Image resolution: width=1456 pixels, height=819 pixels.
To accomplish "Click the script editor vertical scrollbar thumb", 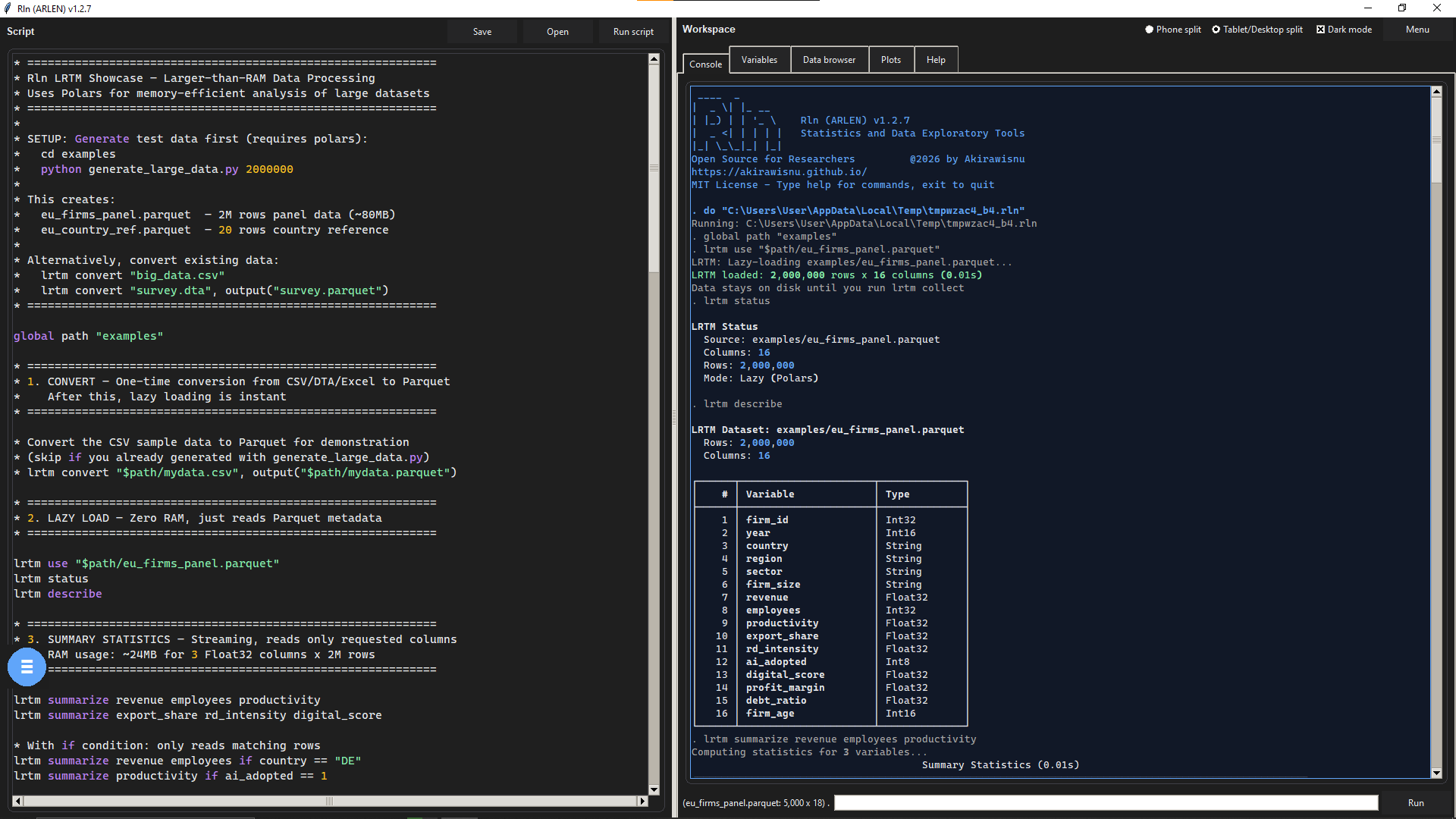I will click(654, 168).
